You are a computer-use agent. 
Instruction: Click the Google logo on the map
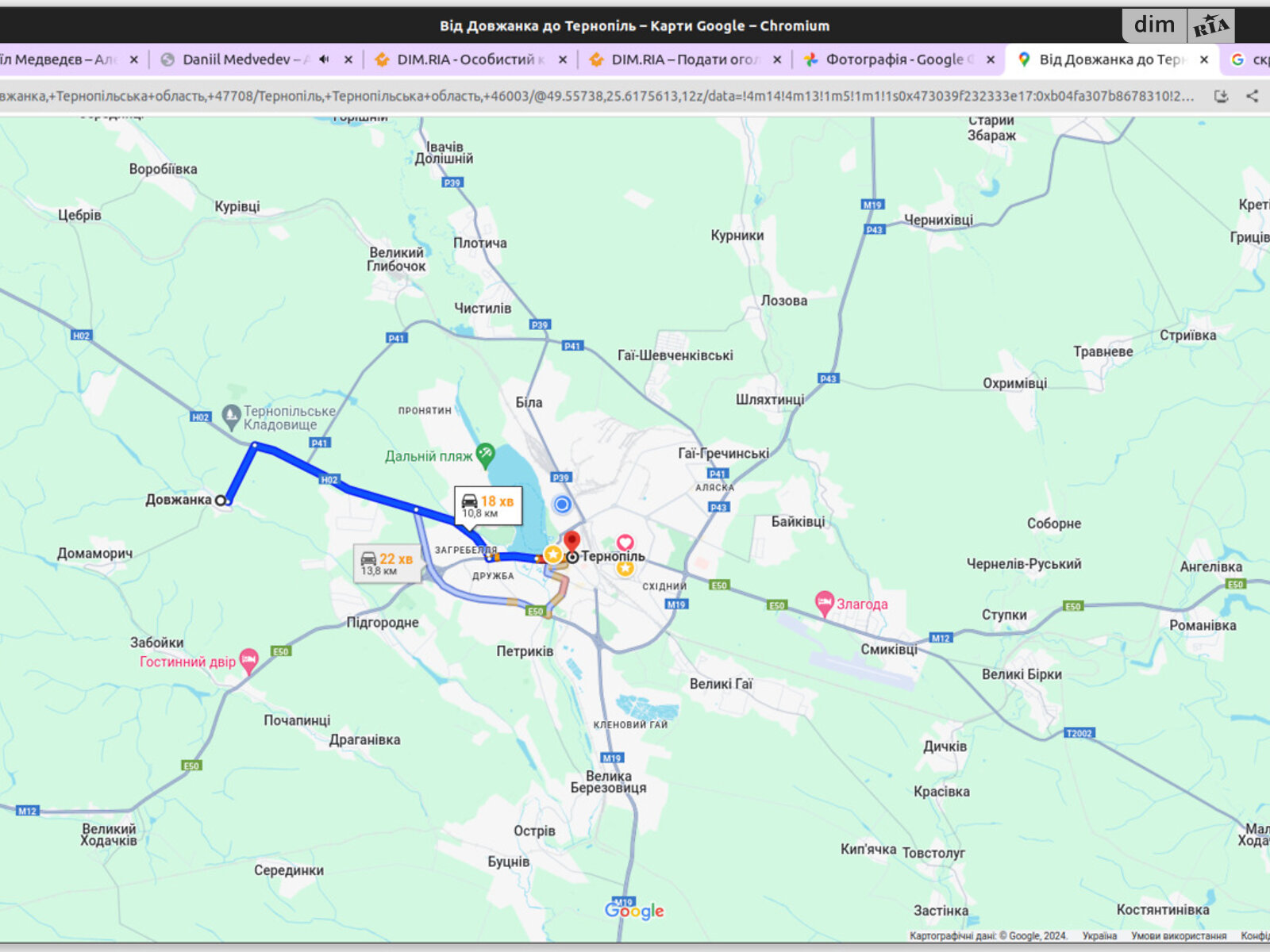[x=634, y=911]
